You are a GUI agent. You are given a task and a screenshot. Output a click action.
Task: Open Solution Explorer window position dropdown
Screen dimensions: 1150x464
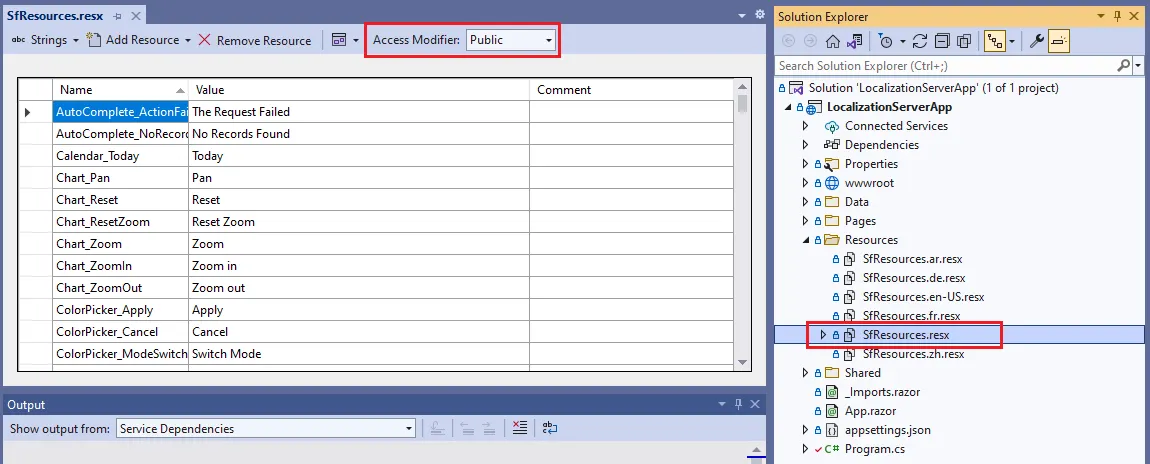pos(1102,16)
